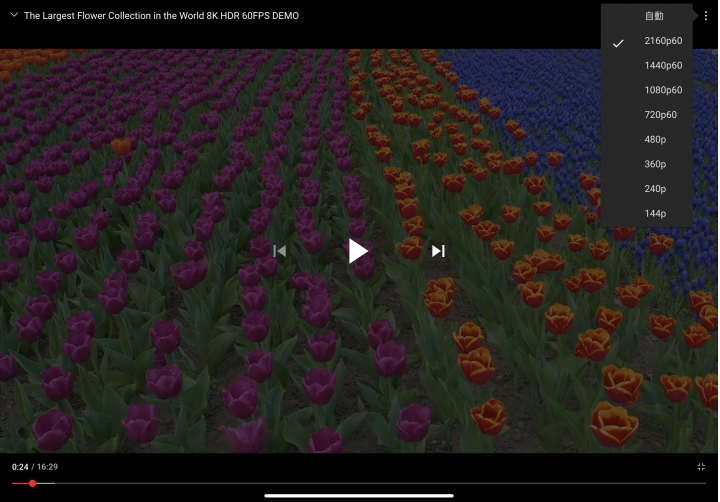Pick 720p60 quality
Image resolution: width=720 pixels, height=502 pixels.
point(647,115)
